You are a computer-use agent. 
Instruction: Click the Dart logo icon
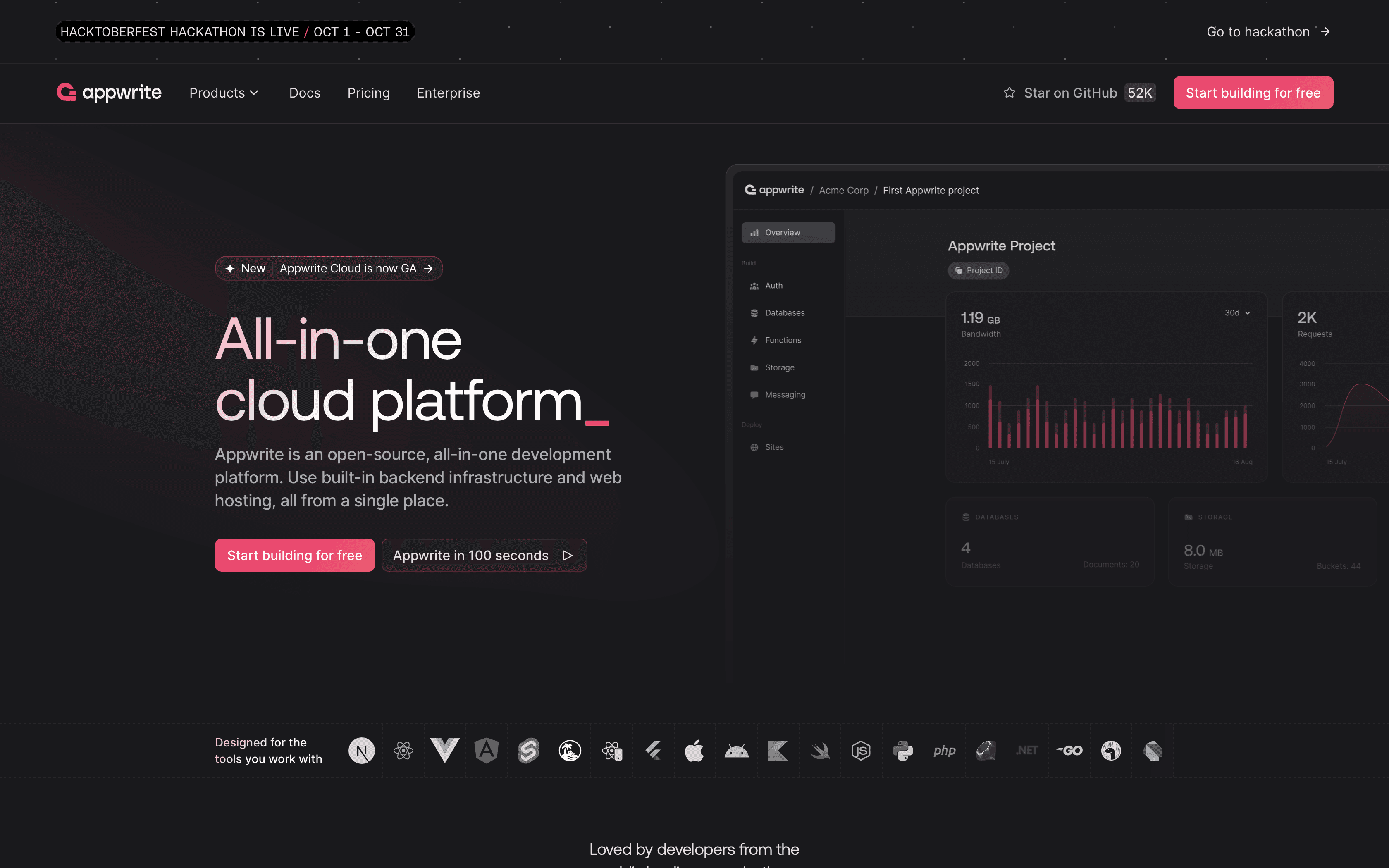coord(1153,750)
